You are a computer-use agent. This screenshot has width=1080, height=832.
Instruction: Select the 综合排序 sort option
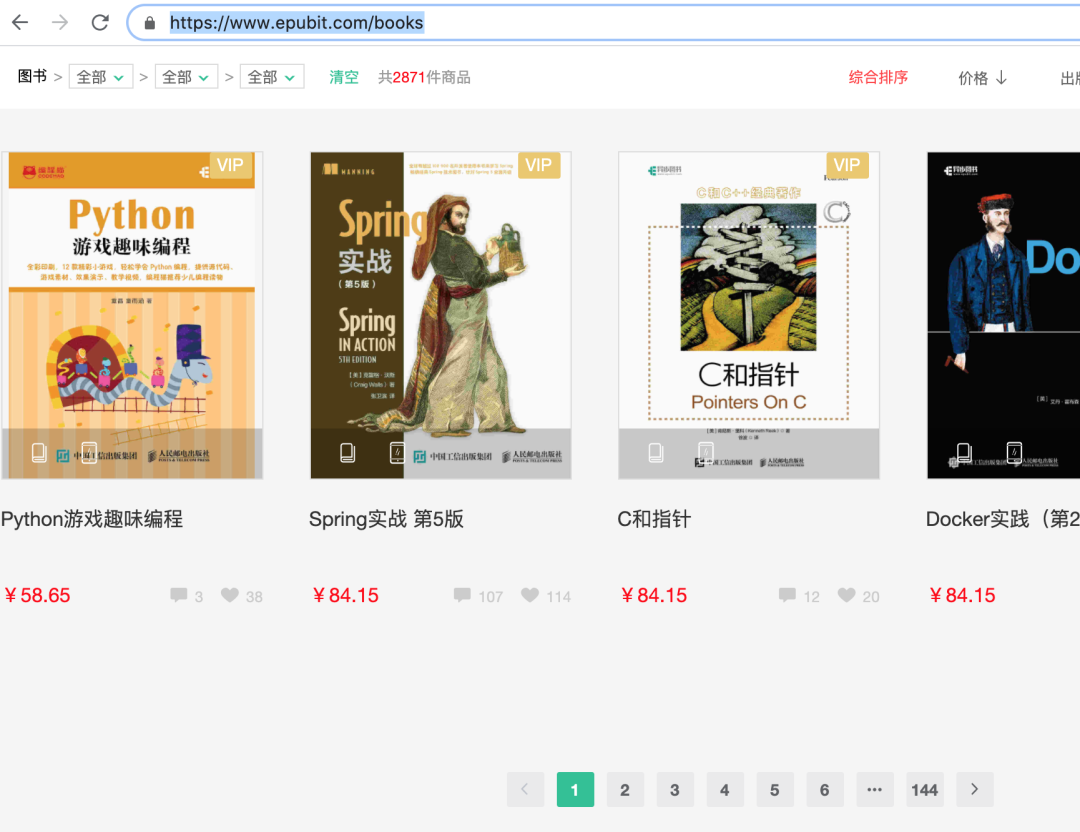click(878, 77)
